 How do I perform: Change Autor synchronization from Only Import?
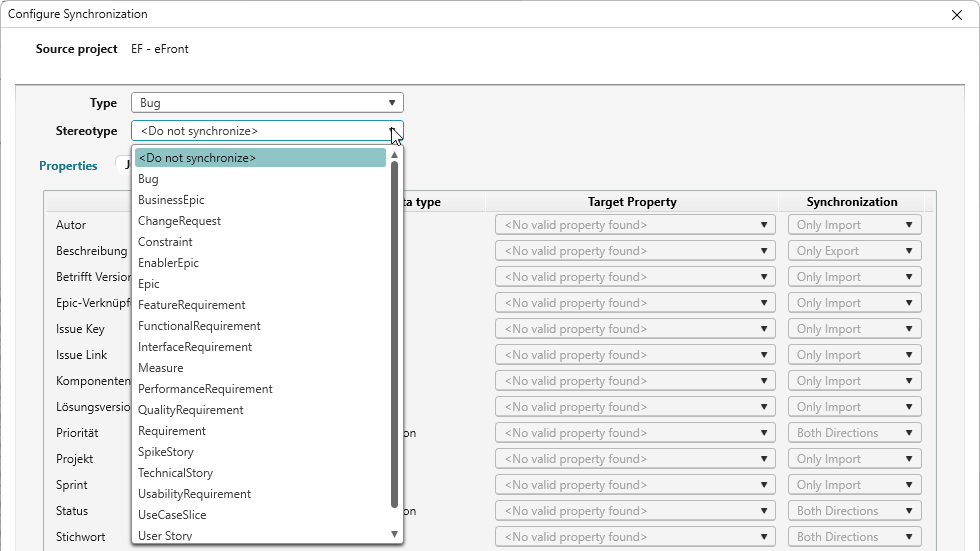[x=854, y=225]
